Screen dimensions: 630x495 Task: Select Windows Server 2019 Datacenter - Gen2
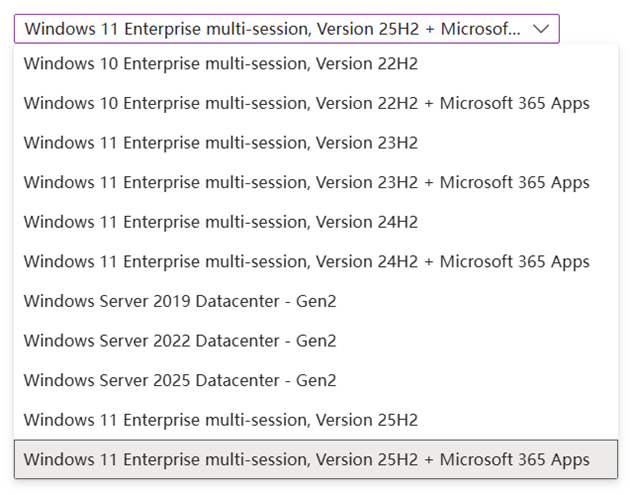pos(180,301)
